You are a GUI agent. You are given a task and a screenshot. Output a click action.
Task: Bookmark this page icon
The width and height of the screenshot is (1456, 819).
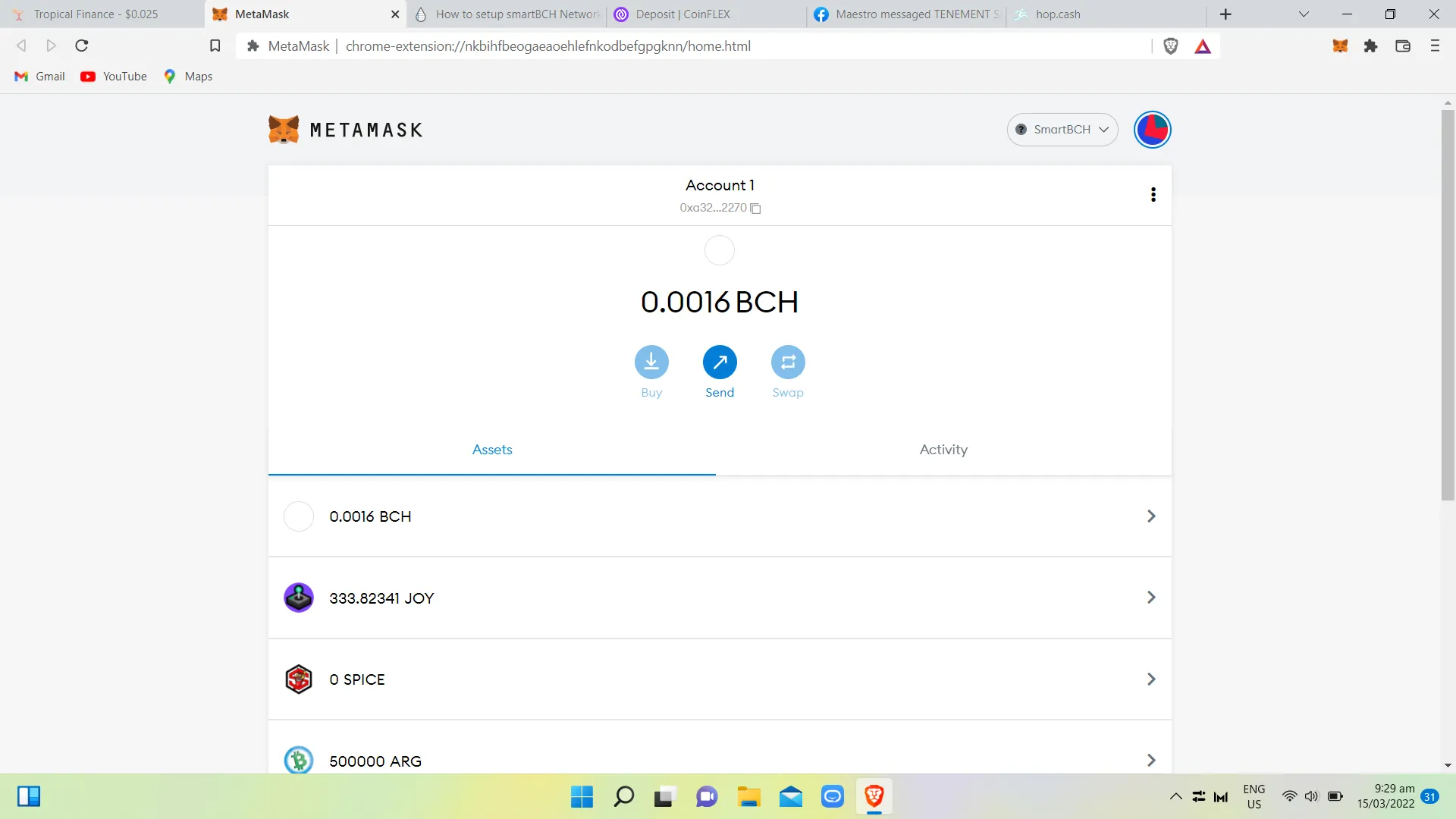215,46
